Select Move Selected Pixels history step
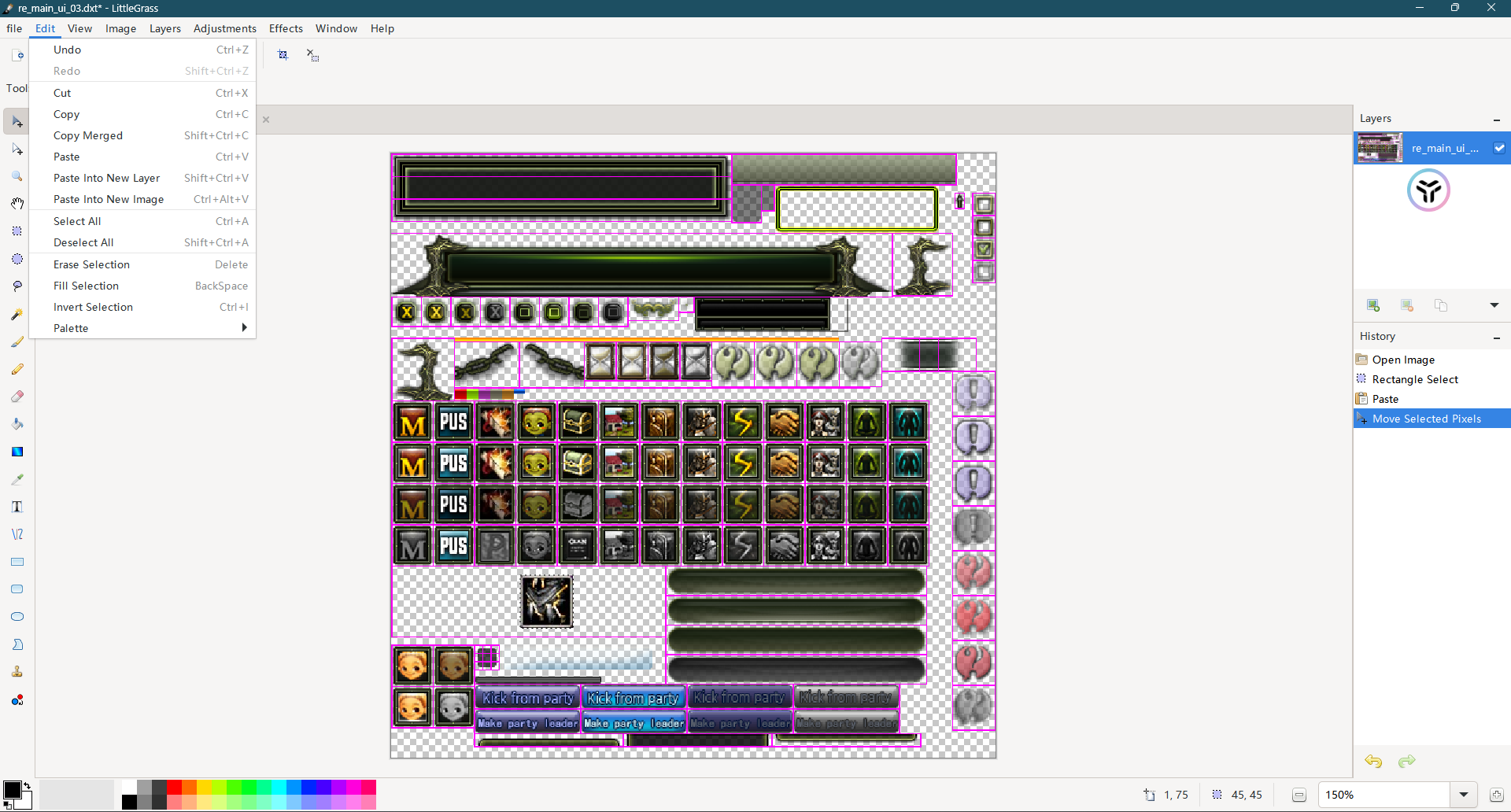Image resolution: width=1511 pixels, height=812 pixels. [1432, 419]
